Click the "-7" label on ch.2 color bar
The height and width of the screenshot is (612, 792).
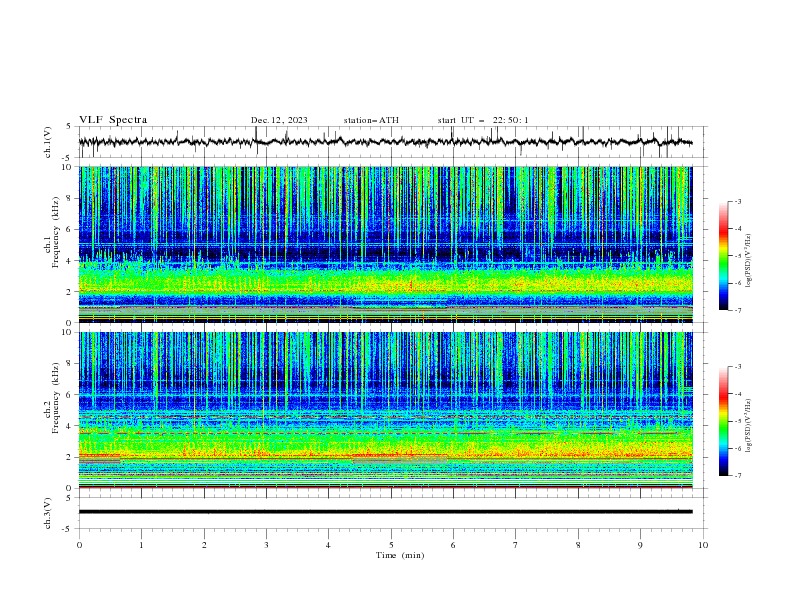coord(737,475)
